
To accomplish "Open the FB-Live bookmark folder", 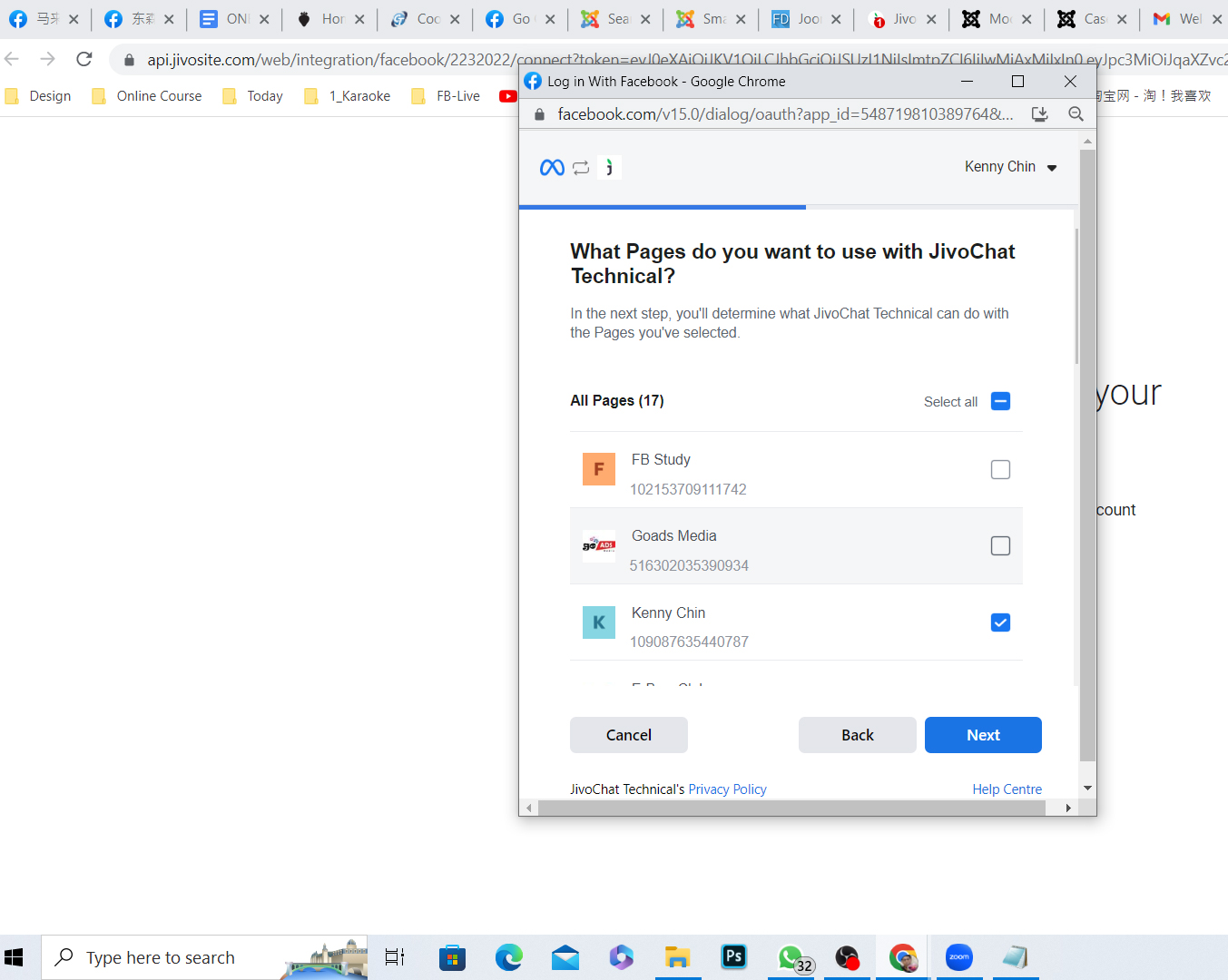I will pyautogui.click(x=446, y=96).
